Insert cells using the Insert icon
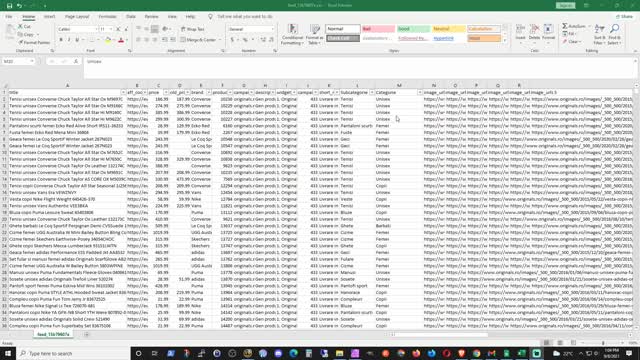 pos(520,33)
